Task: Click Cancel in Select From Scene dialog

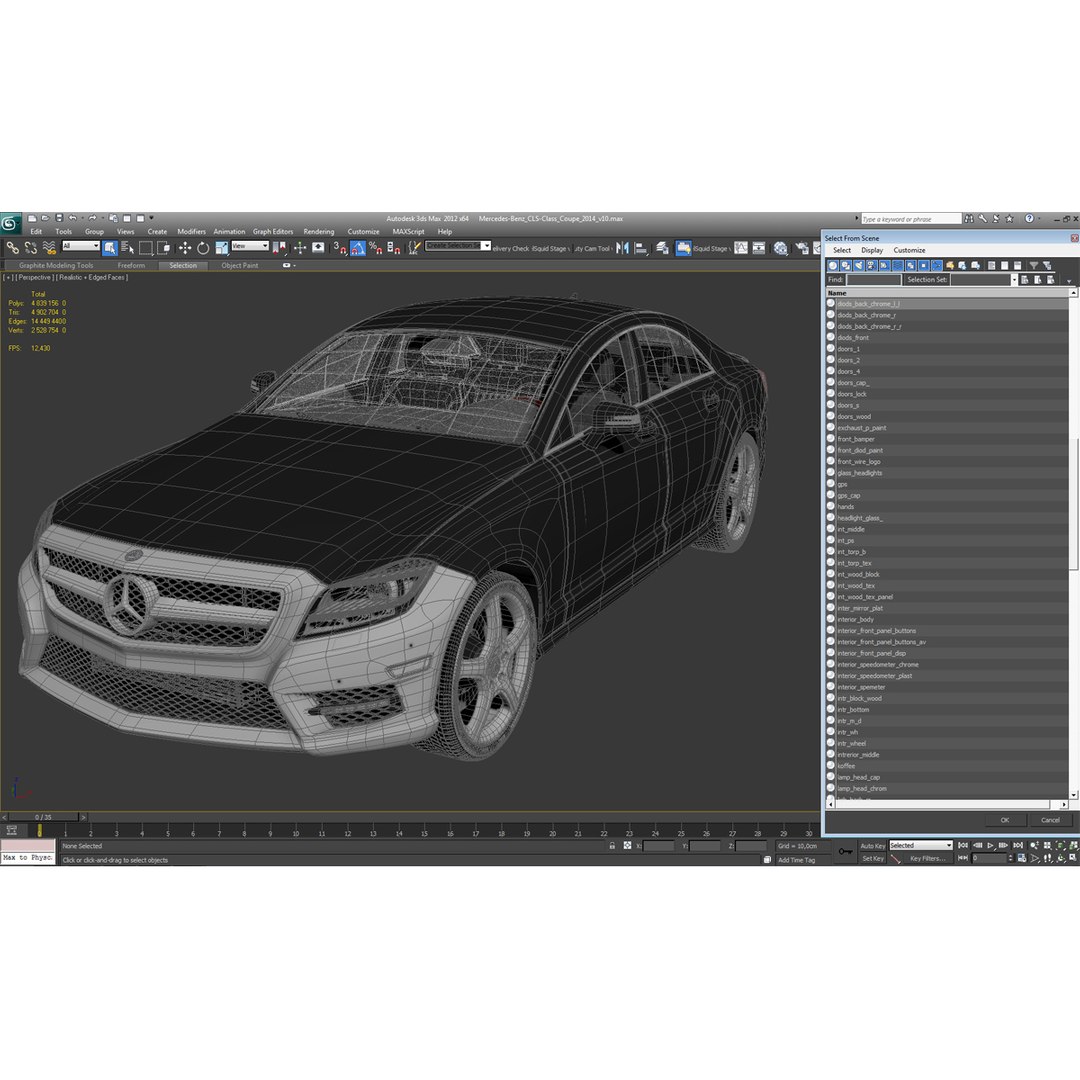Action: coord(1050,820)
